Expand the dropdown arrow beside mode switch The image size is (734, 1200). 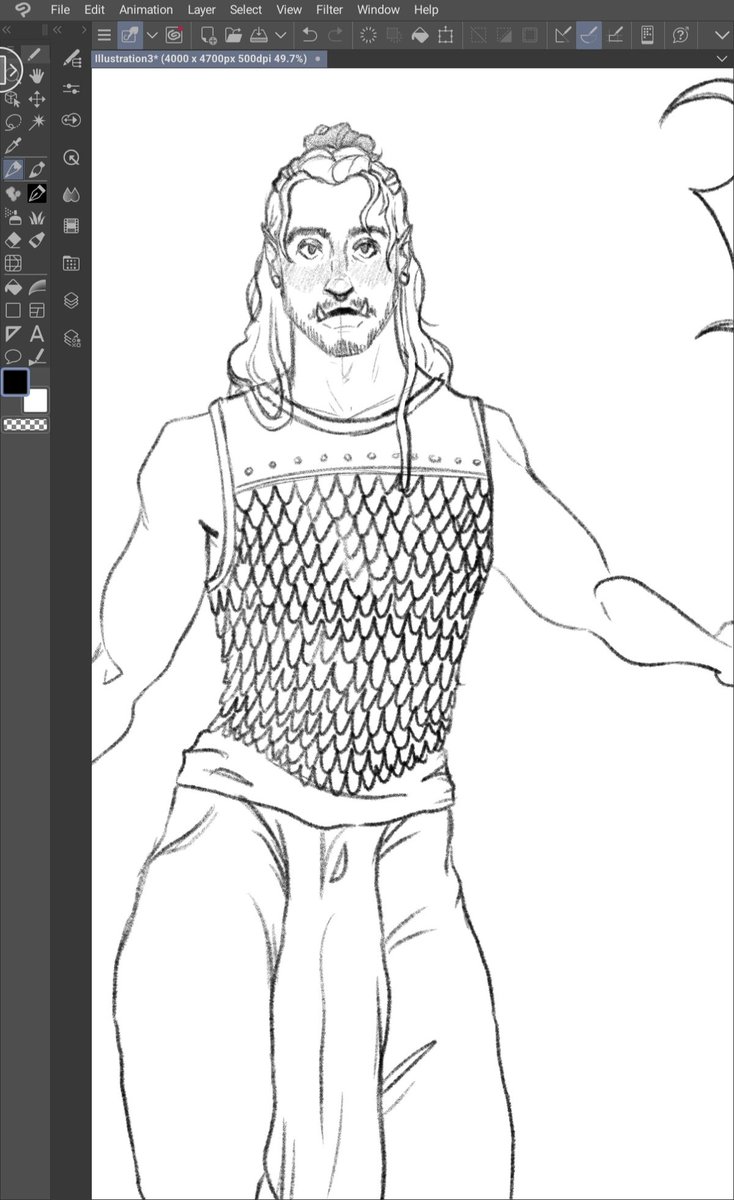[x=152, y=35]
